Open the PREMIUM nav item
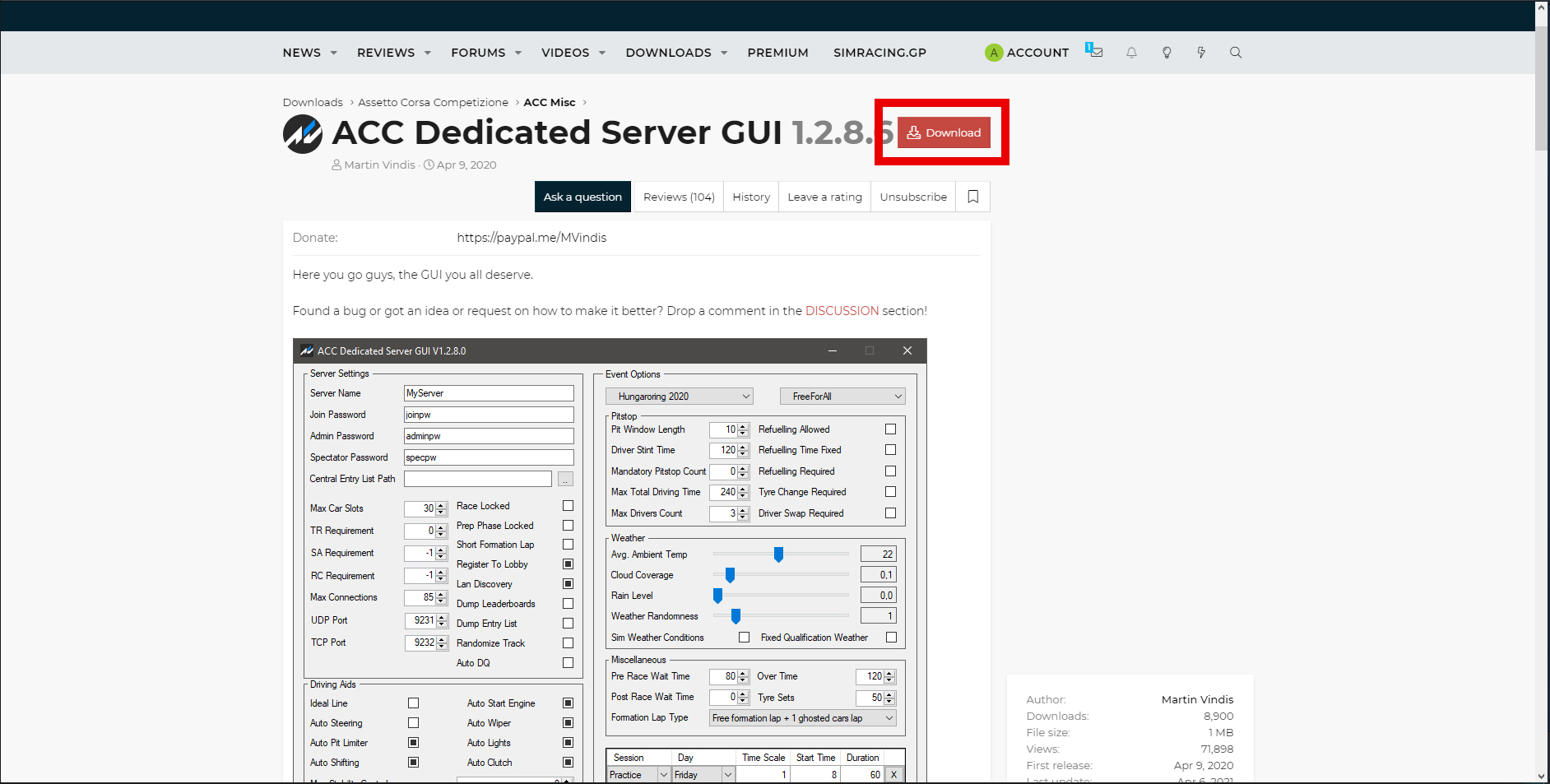The width and height of the screenshot is (1550, 784). [x=778, y=53]
